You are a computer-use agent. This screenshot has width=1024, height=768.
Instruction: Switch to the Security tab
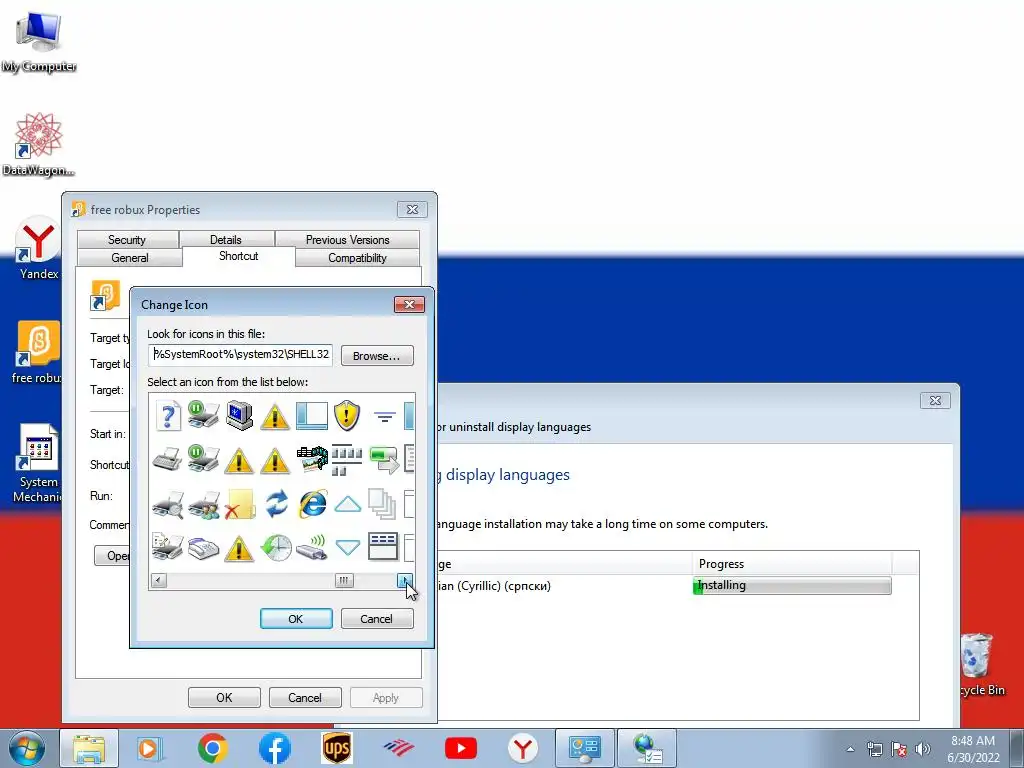(x=127, y=240)
